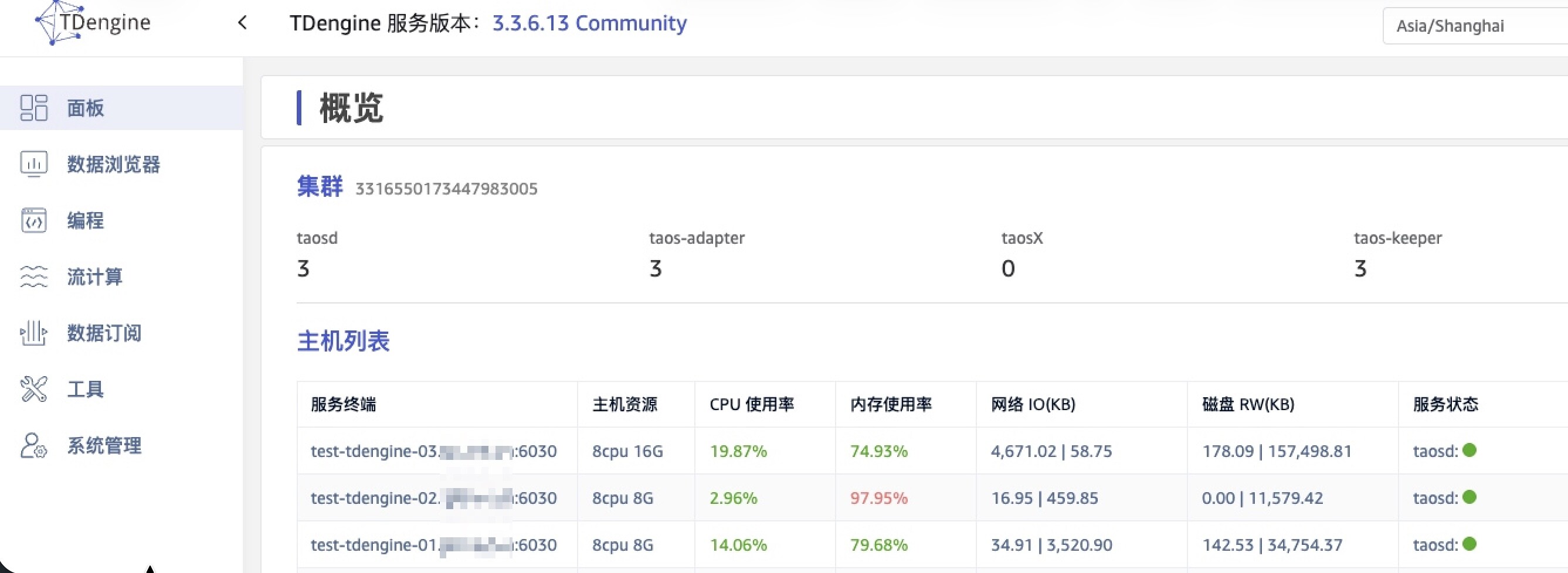Click the red 97.95% memory usage value

[x=878, y=498]
